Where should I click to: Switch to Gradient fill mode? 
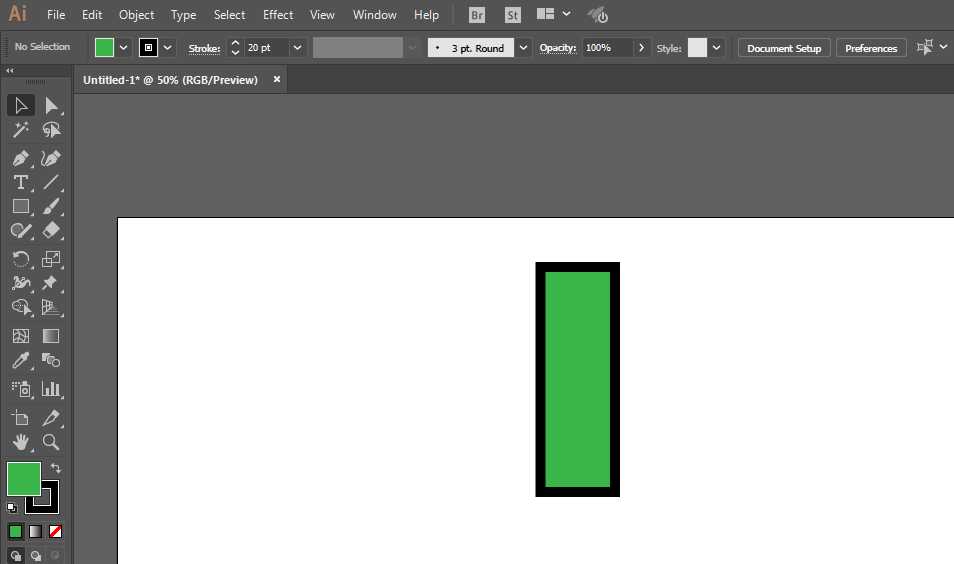coord(35,531)
